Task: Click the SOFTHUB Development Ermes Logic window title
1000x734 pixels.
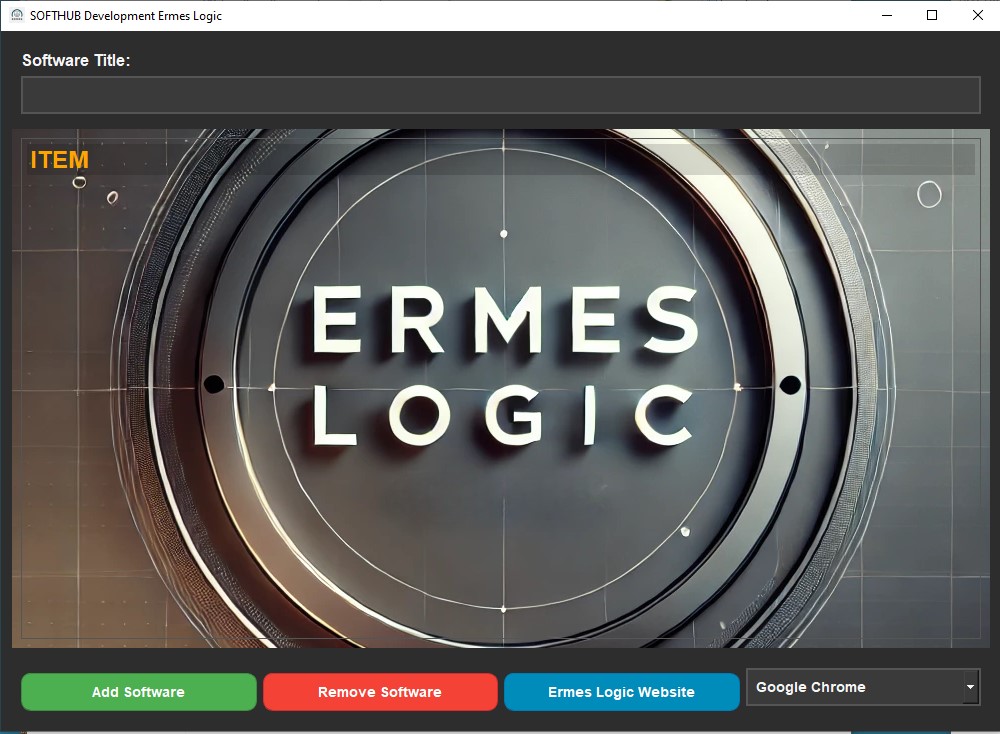Action: pyautogui.click(x=126, y=15)
